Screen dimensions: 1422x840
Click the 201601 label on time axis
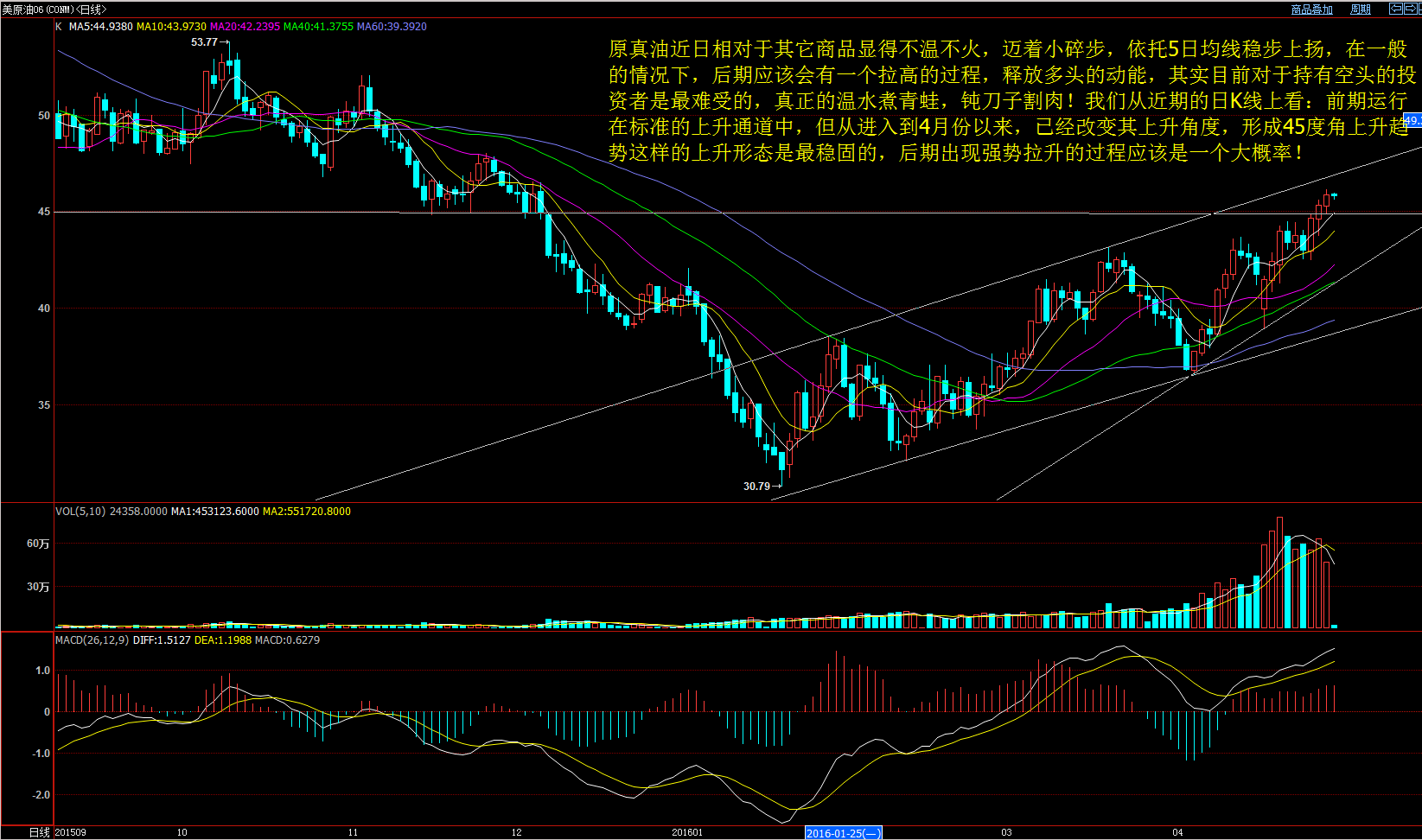click(x=687, y=833)
